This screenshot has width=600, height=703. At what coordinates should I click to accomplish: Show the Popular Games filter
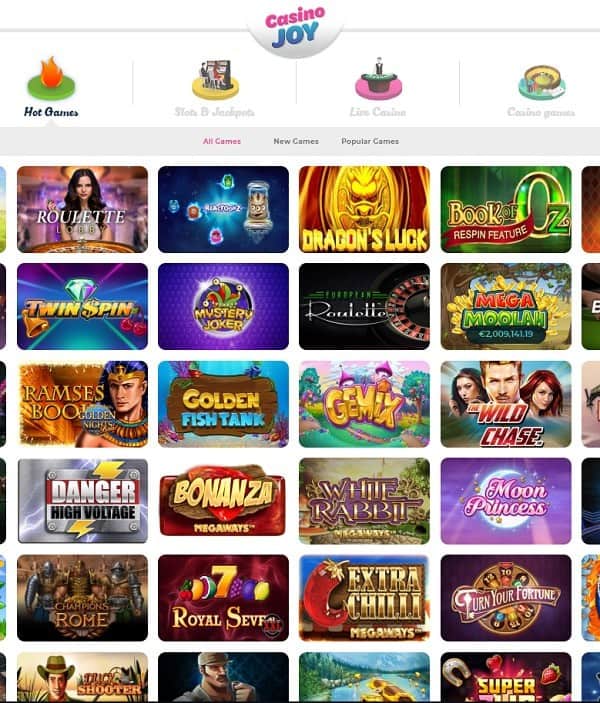coord(370,141)
